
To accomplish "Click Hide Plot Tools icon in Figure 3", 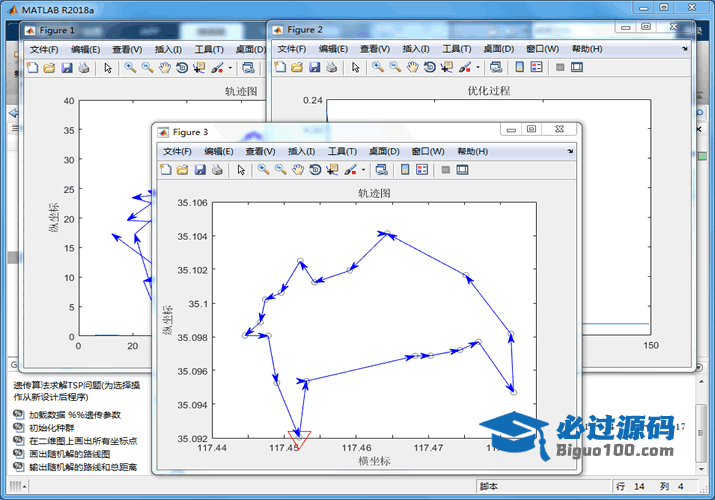I will (446, 170).
